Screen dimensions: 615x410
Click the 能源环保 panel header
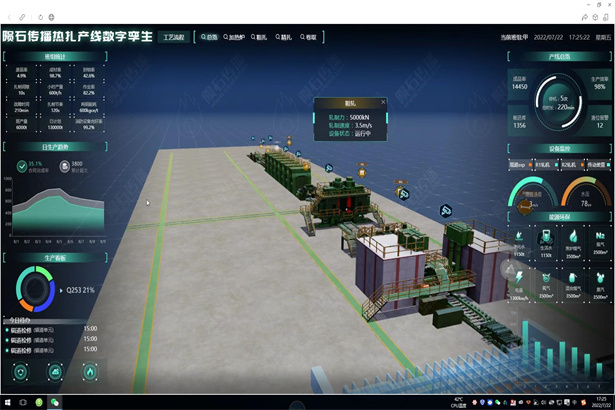(x=559, y=217)
